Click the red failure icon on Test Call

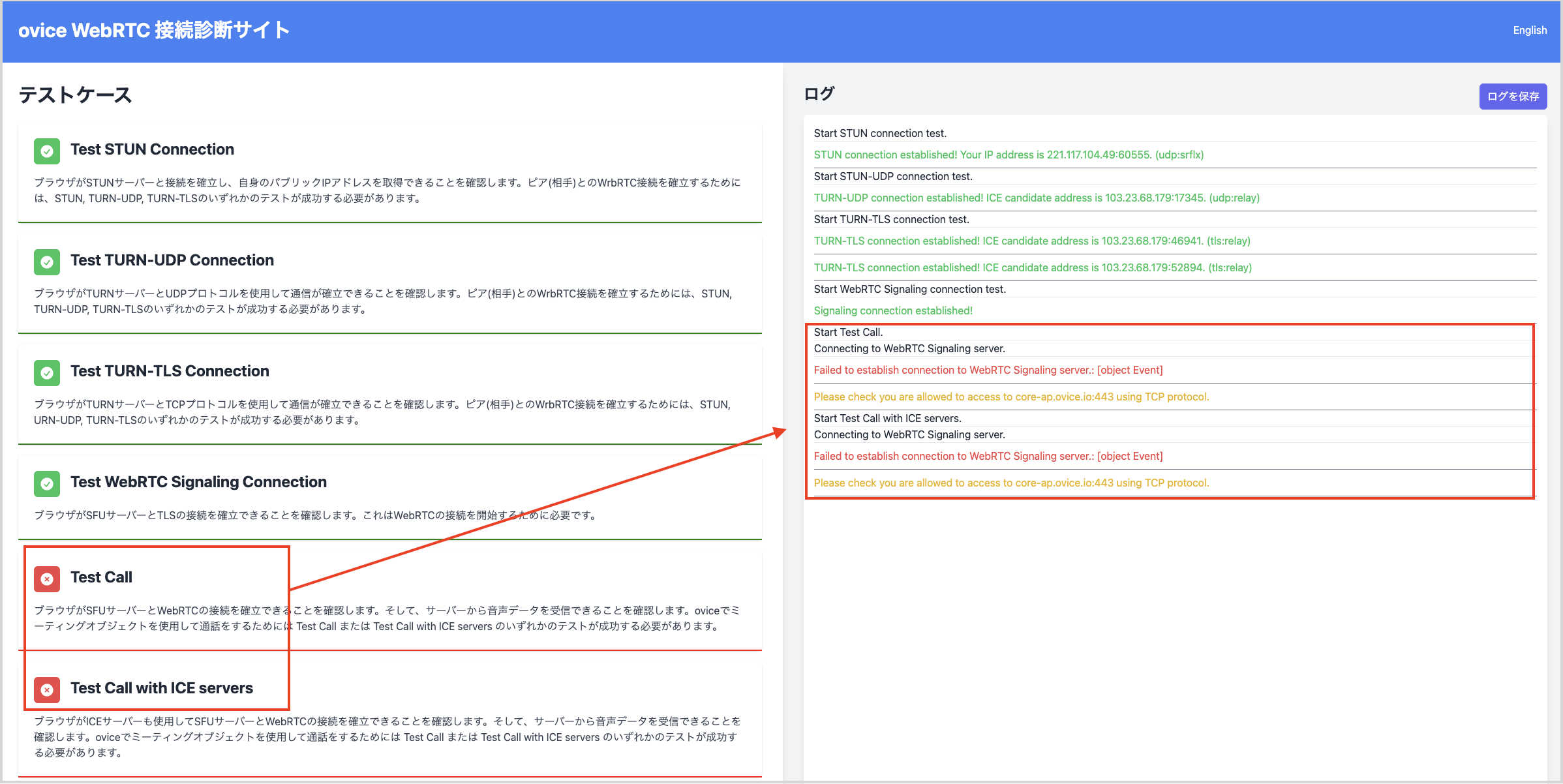46,578
